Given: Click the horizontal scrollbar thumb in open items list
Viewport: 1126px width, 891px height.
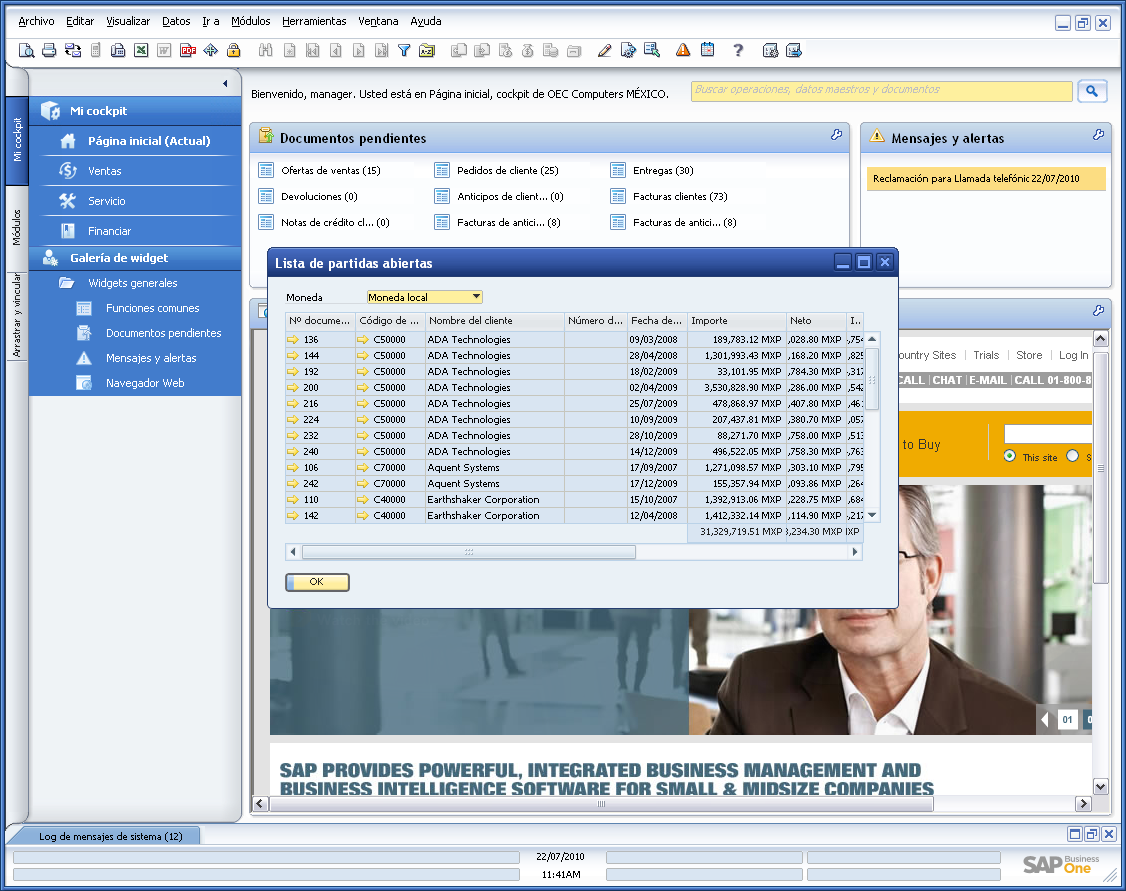Looking at the screenshot, I should point(469,552).
